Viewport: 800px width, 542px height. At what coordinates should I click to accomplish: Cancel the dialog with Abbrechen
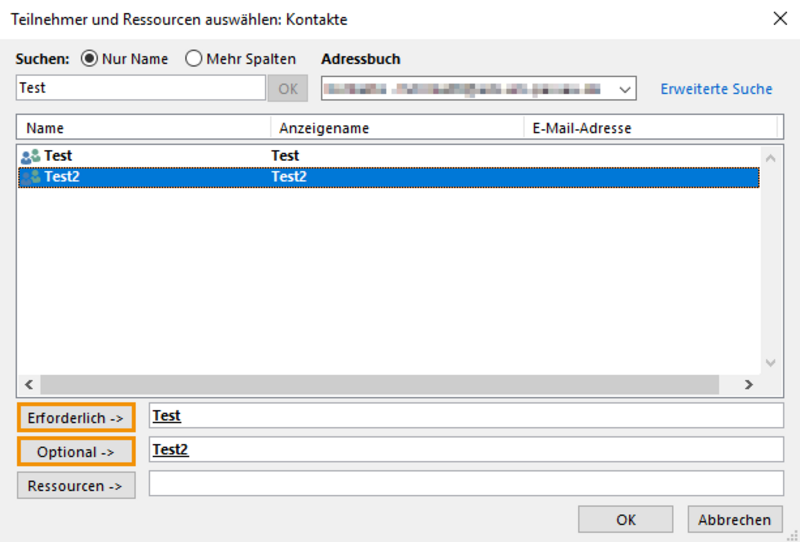[735, 520]
